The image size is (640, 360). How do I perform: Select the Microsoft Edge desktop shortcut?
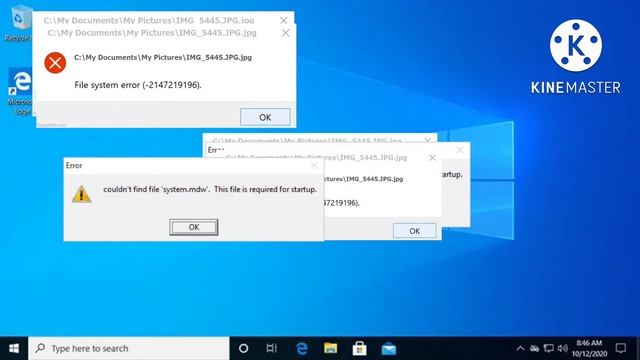19,91
